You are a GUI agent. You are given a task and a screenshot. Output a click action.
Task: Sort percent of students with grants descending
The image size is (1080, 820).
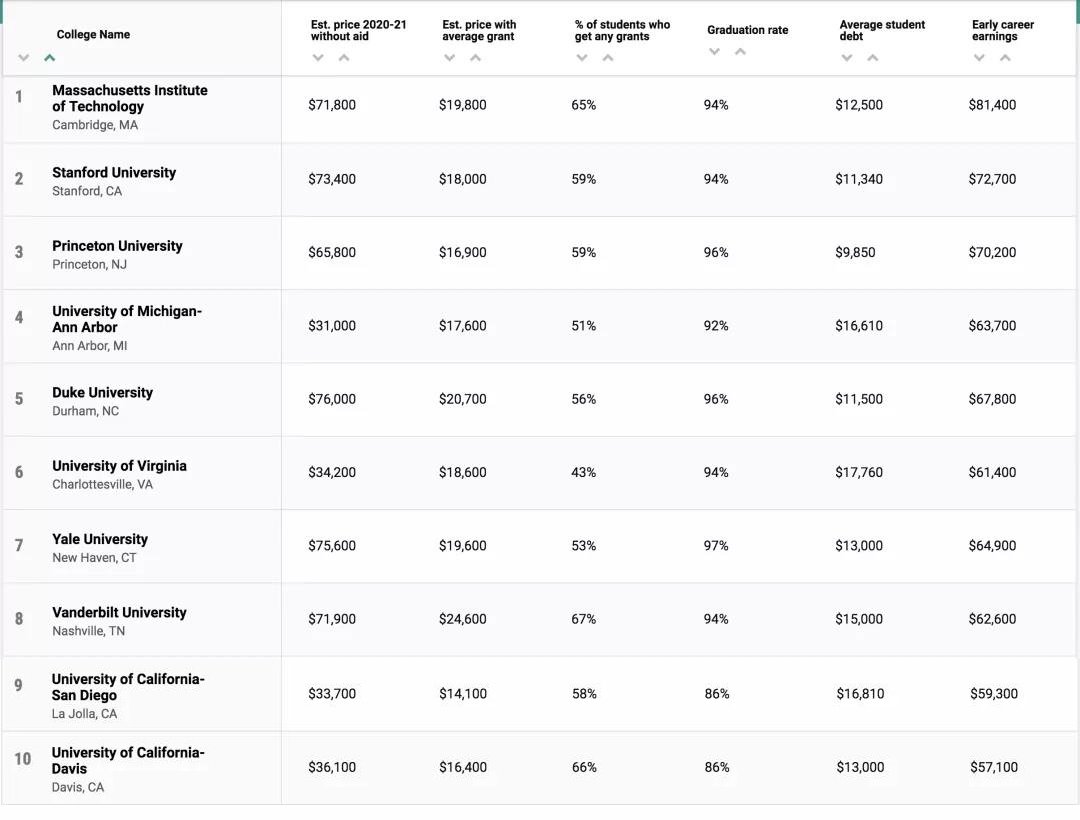tap(582, 58)
